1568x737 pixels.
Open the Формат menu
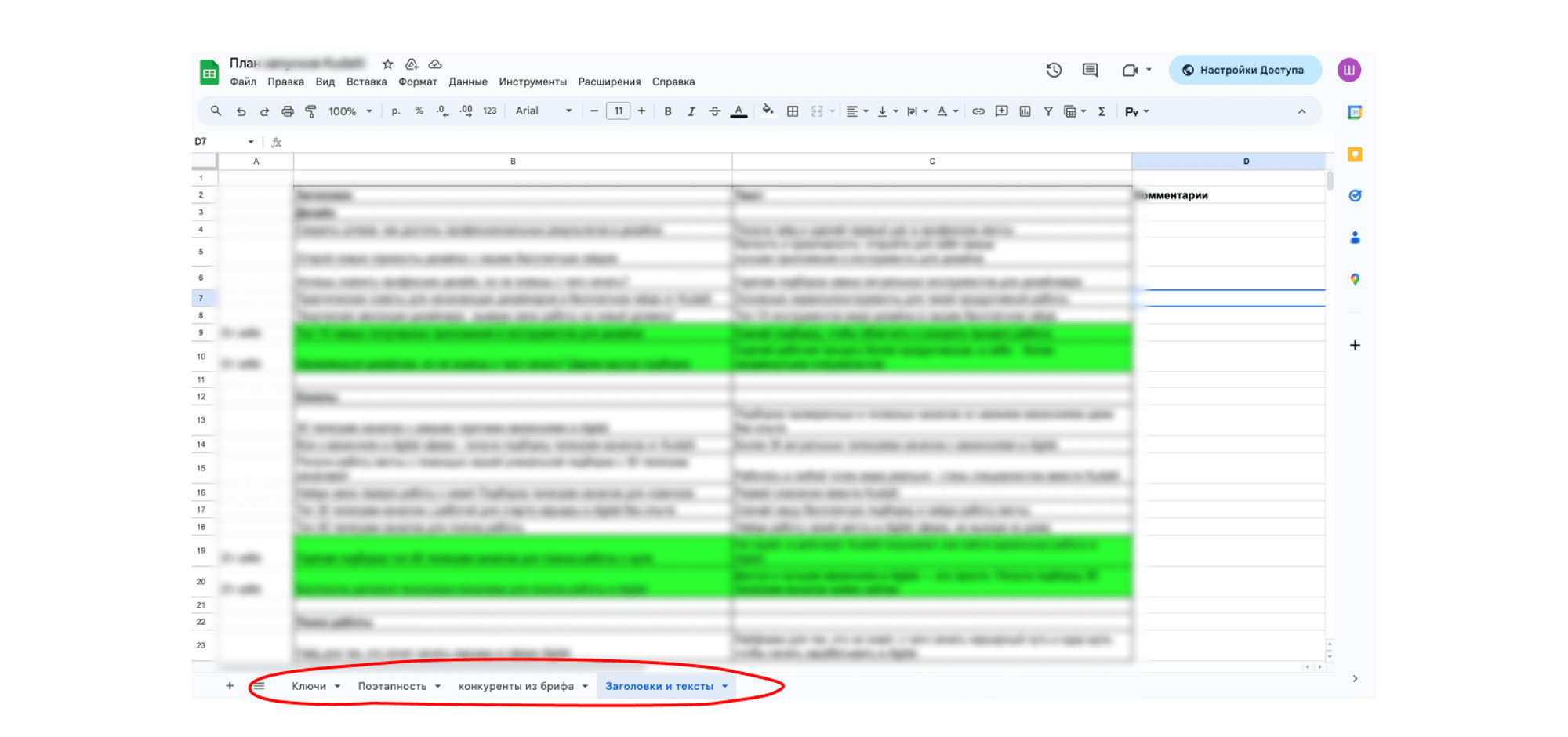tap(418, 82)
